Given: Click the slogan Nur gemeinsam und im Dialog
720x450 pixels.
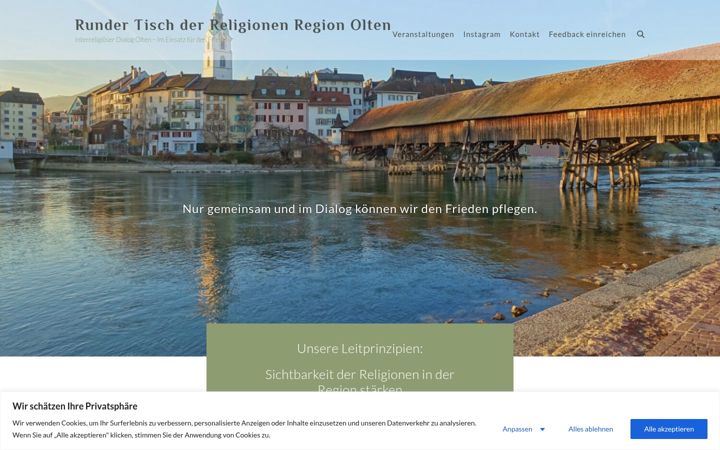Looking at the screenshot, I should (x=360, y=209).
